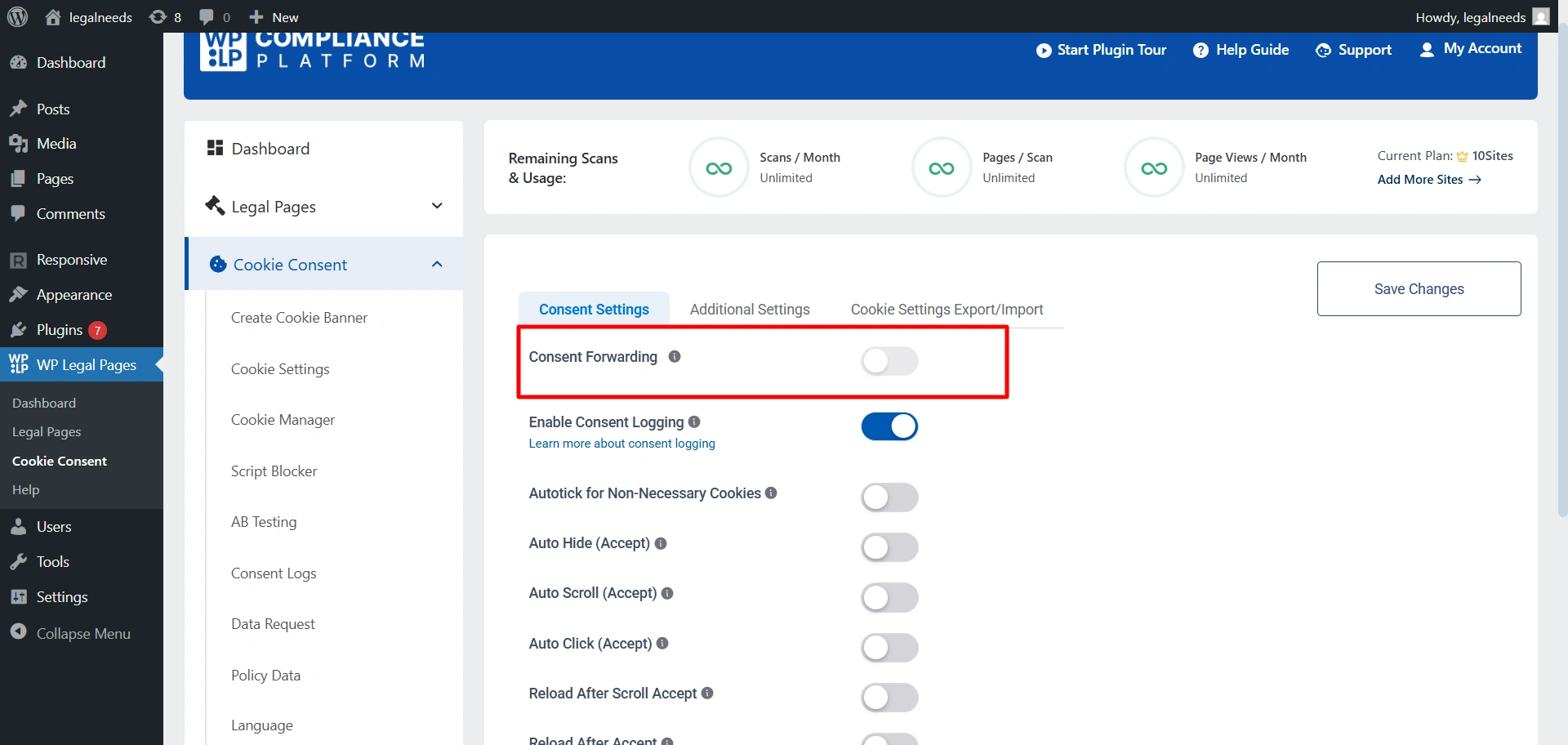Toggle the Auto Scroll (Accept) switch
1568x745 pixels.
coord(889,598)
